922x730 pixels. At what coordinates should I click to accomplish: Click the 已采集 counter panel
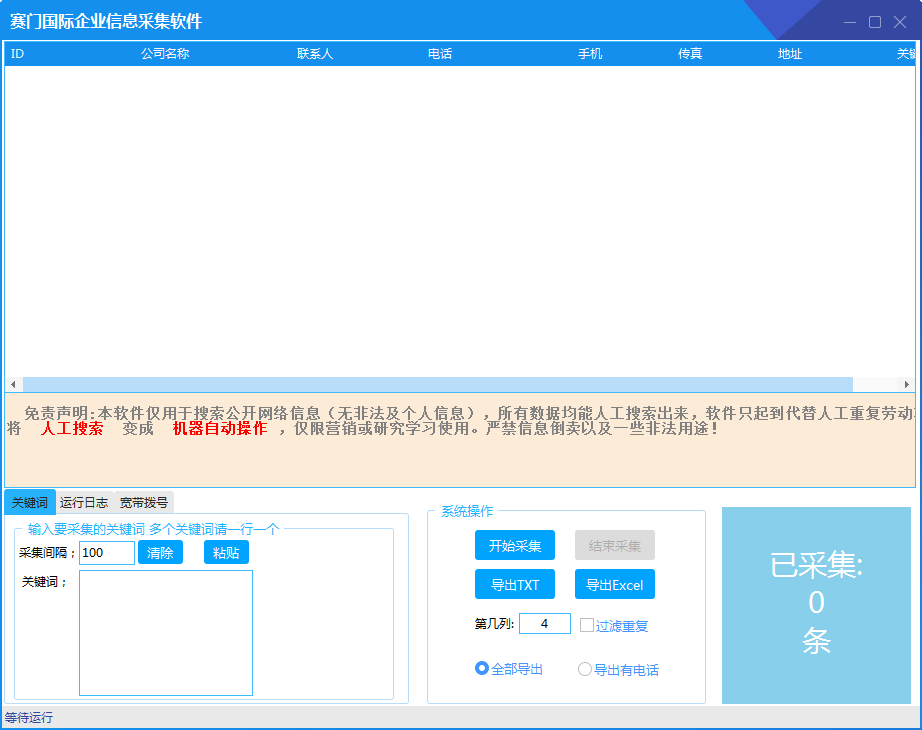[816, 605]
